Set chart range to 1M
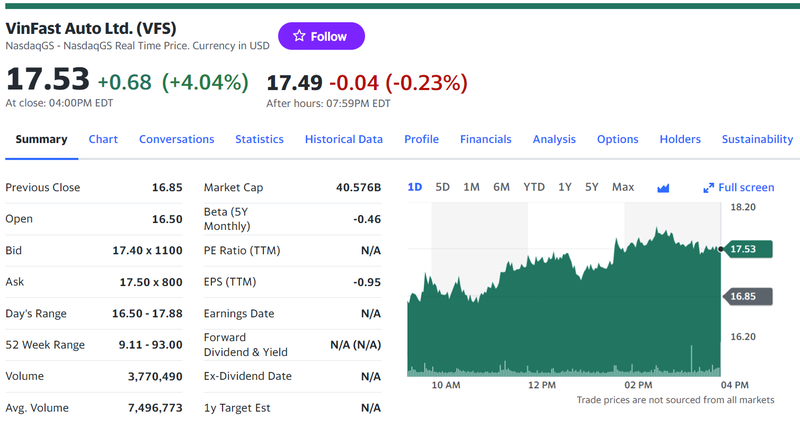The image size is (800, 436). coord(472,187)
